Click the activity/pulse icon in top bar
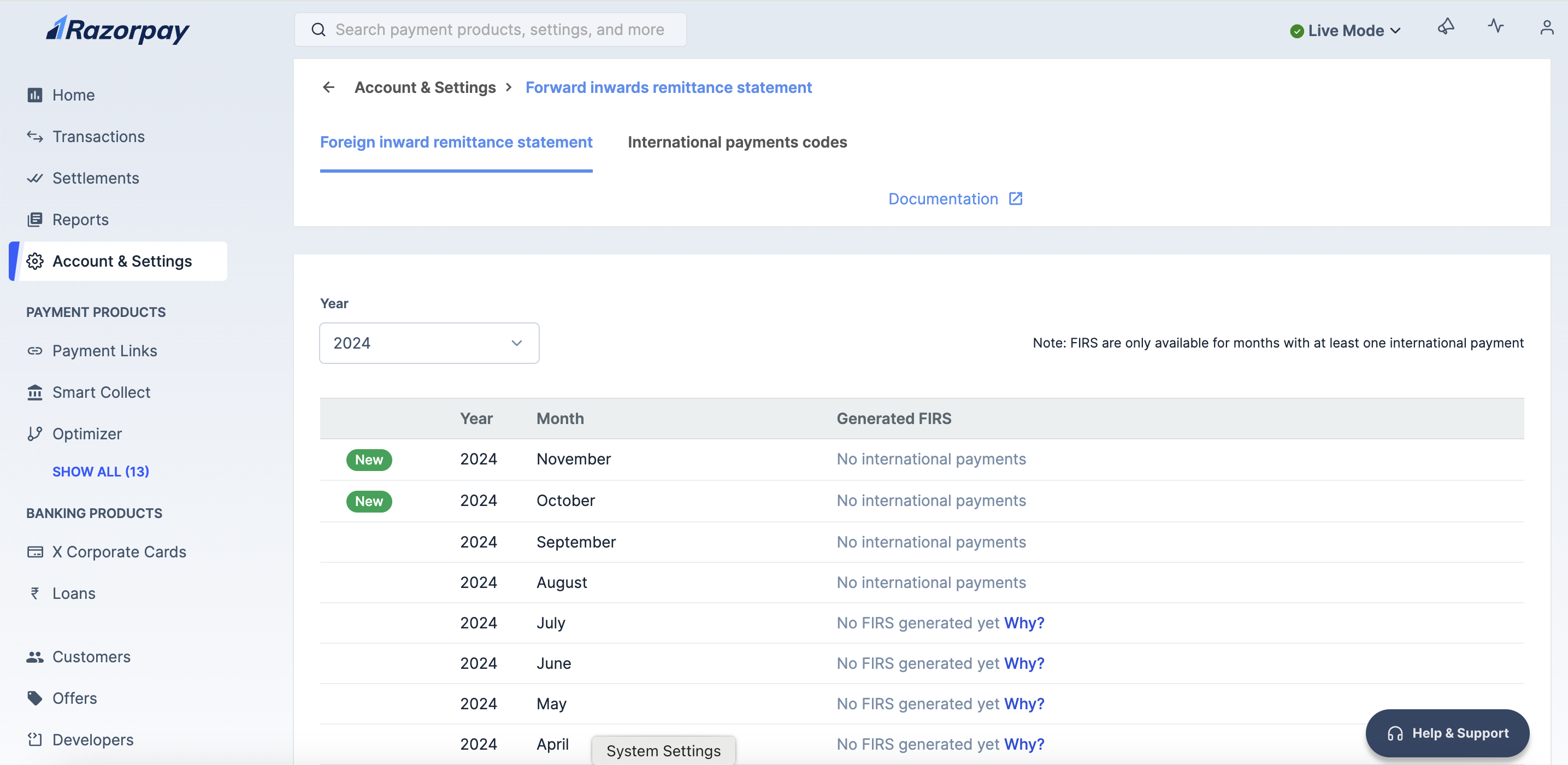1568x765 pixels. click(1495, 28)
